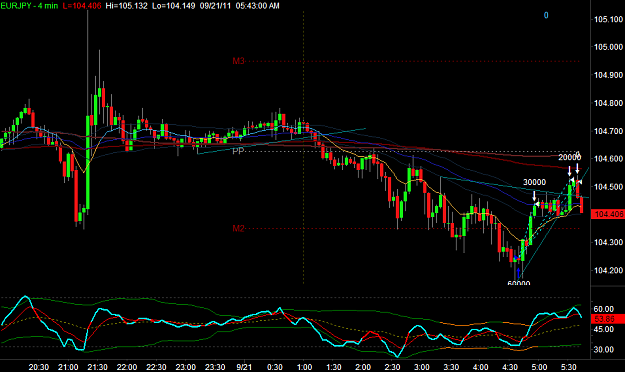The height and width of the screenshot is (372, 625).
Task: Click the 104.700 price axis label
Action: [x=609, y=131]
